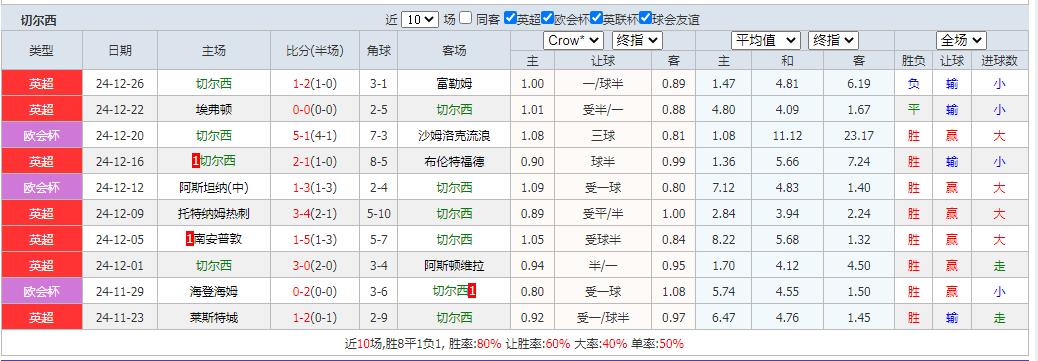The image size is (1038, 361).
Task: Click the 英超 tag on 24-12-26 row
Action: (x=42, y=84)
